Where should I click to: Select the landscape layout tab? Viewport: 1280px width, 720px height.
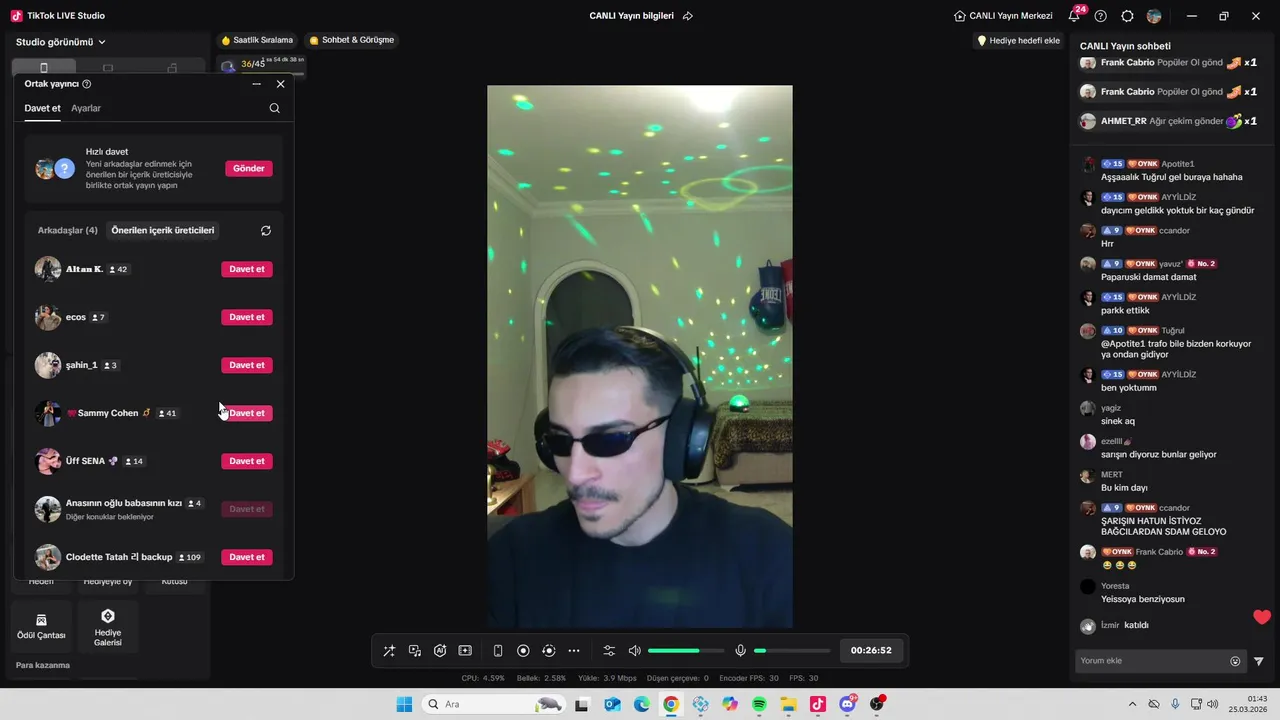108,68
